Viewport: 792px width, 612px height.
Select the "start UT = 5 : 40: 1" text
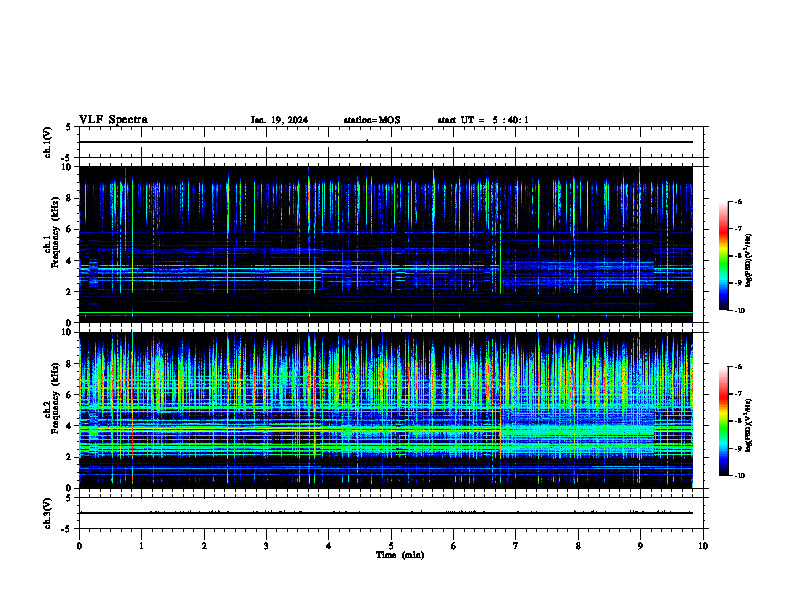[x=483, y=120]
